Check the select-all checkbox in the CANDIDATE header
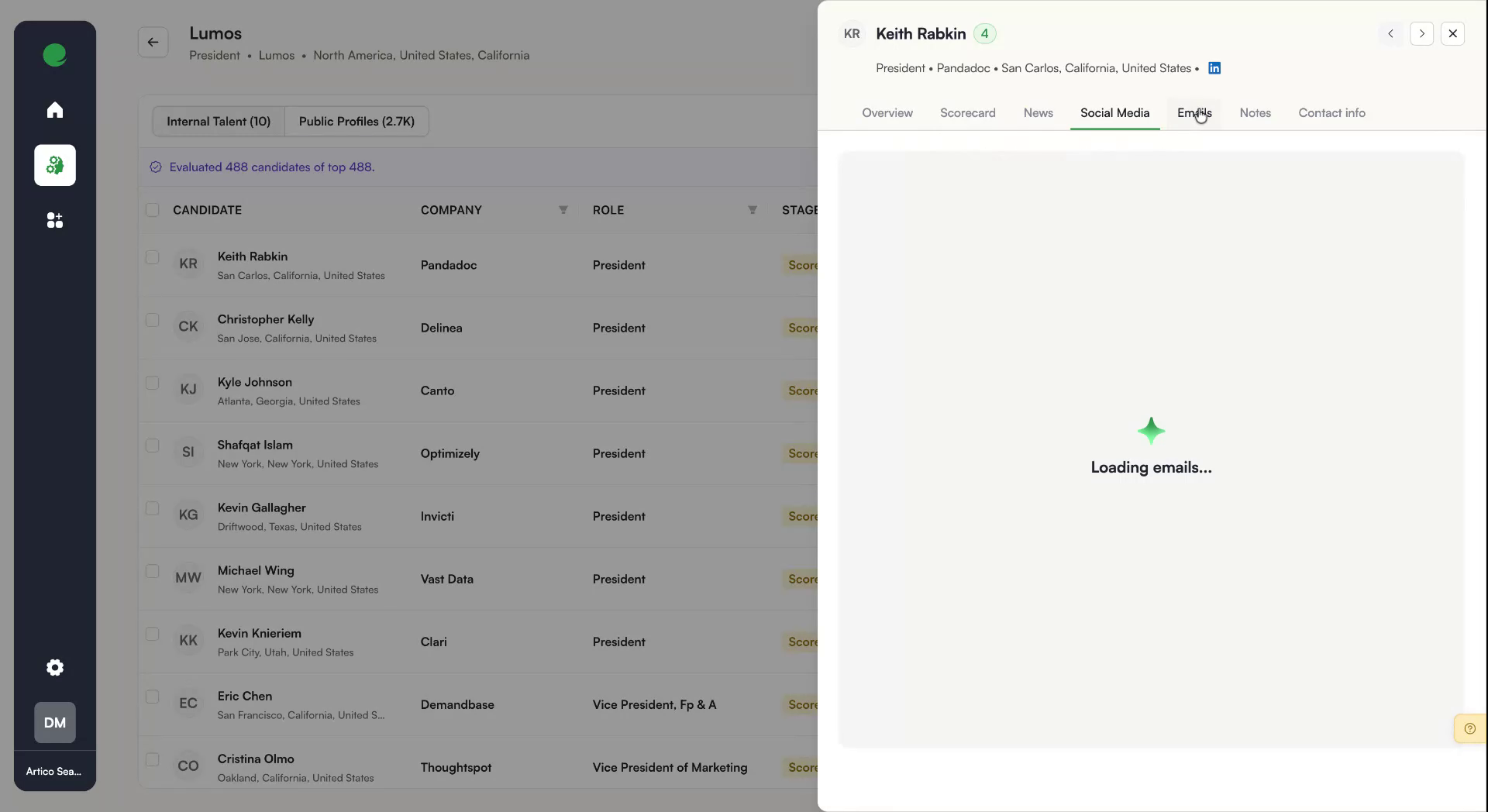Viewport: 1488px width, 812px height. tap(152, 210)
